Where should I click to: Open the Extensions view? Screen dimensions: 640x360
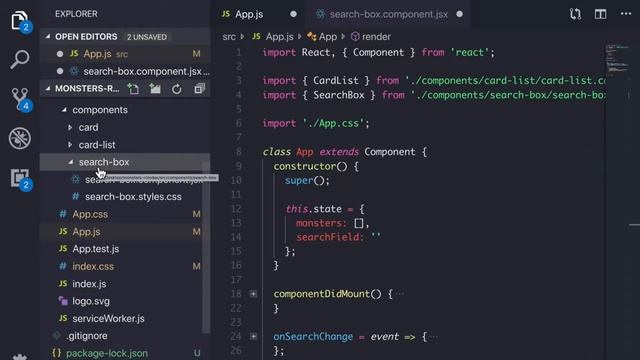coord(20,179)
